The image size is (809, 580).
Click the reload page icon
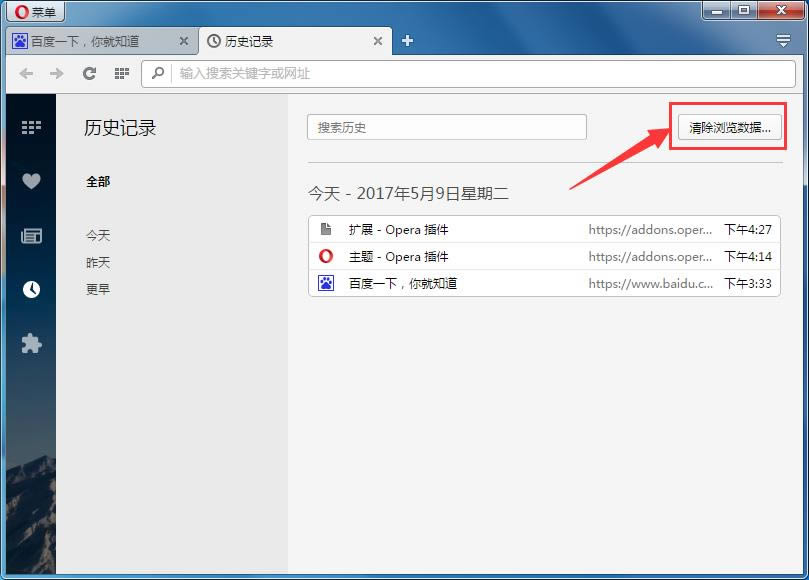tap(89, 73)
